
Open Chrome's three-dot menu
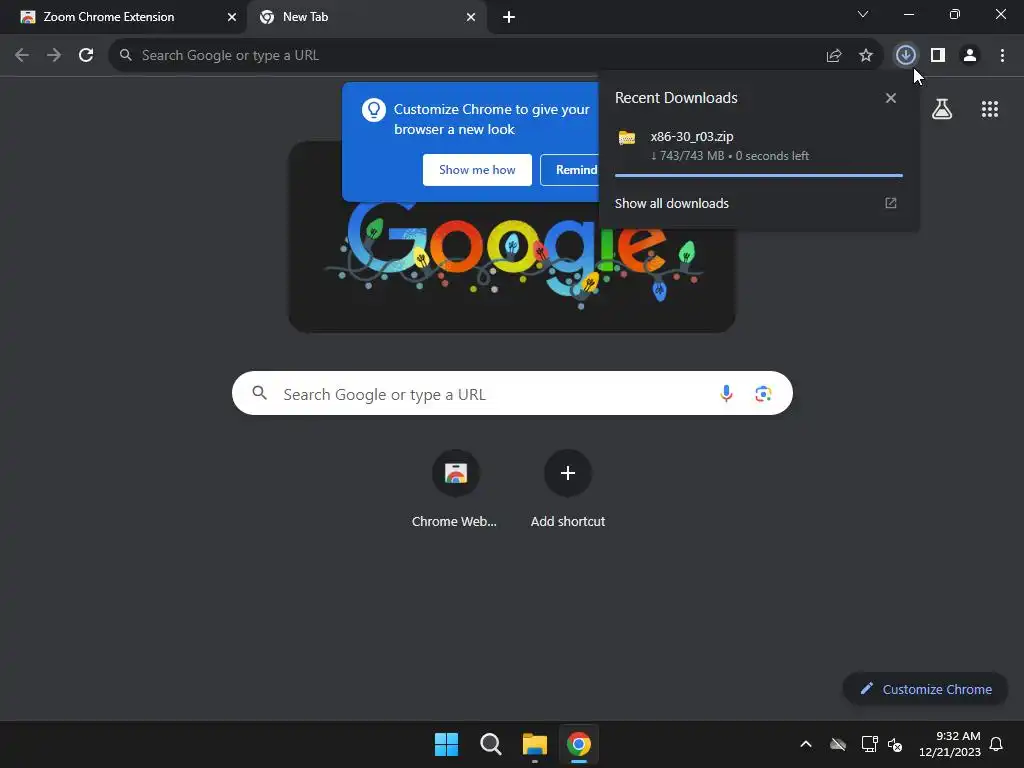pos(1002,56)
